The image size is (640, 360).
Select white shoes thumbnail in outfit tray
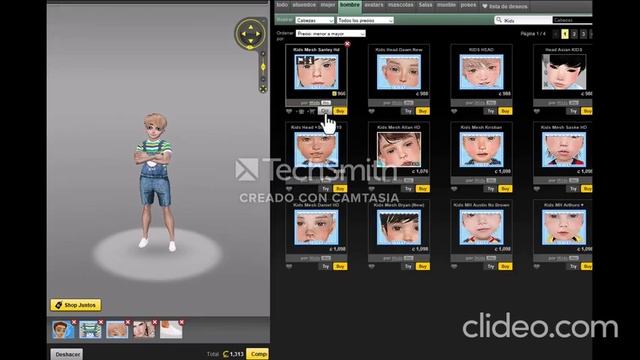point(171,330)
